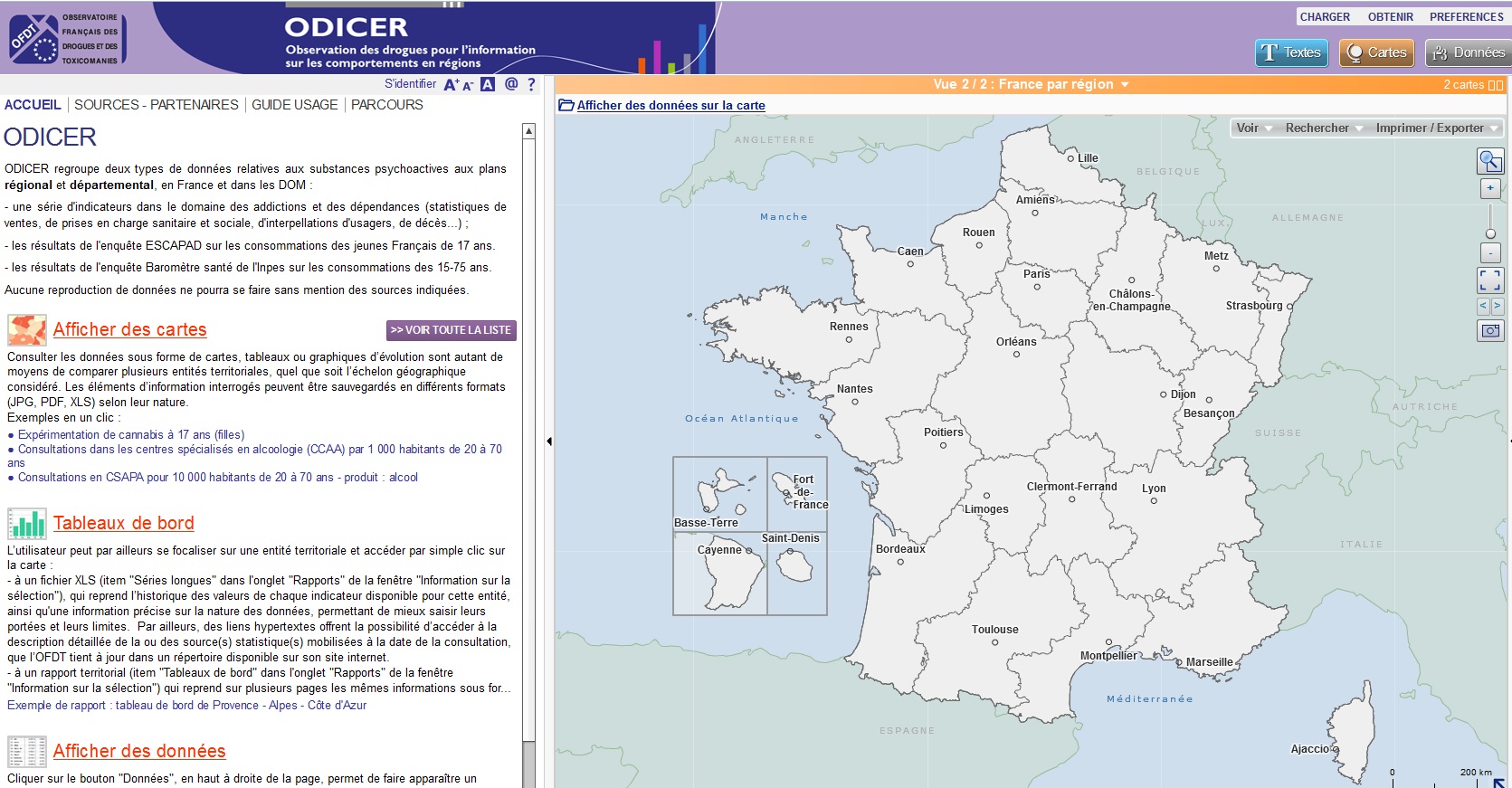Expand the Vue 2/2 France par région selector

(1031, 84)
